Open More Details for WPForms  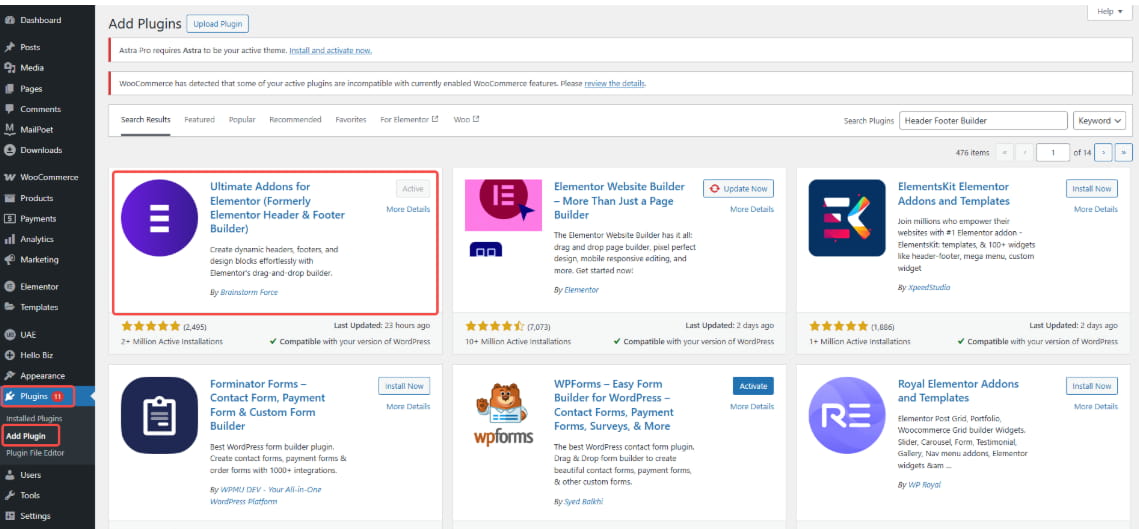coord(752,406)
